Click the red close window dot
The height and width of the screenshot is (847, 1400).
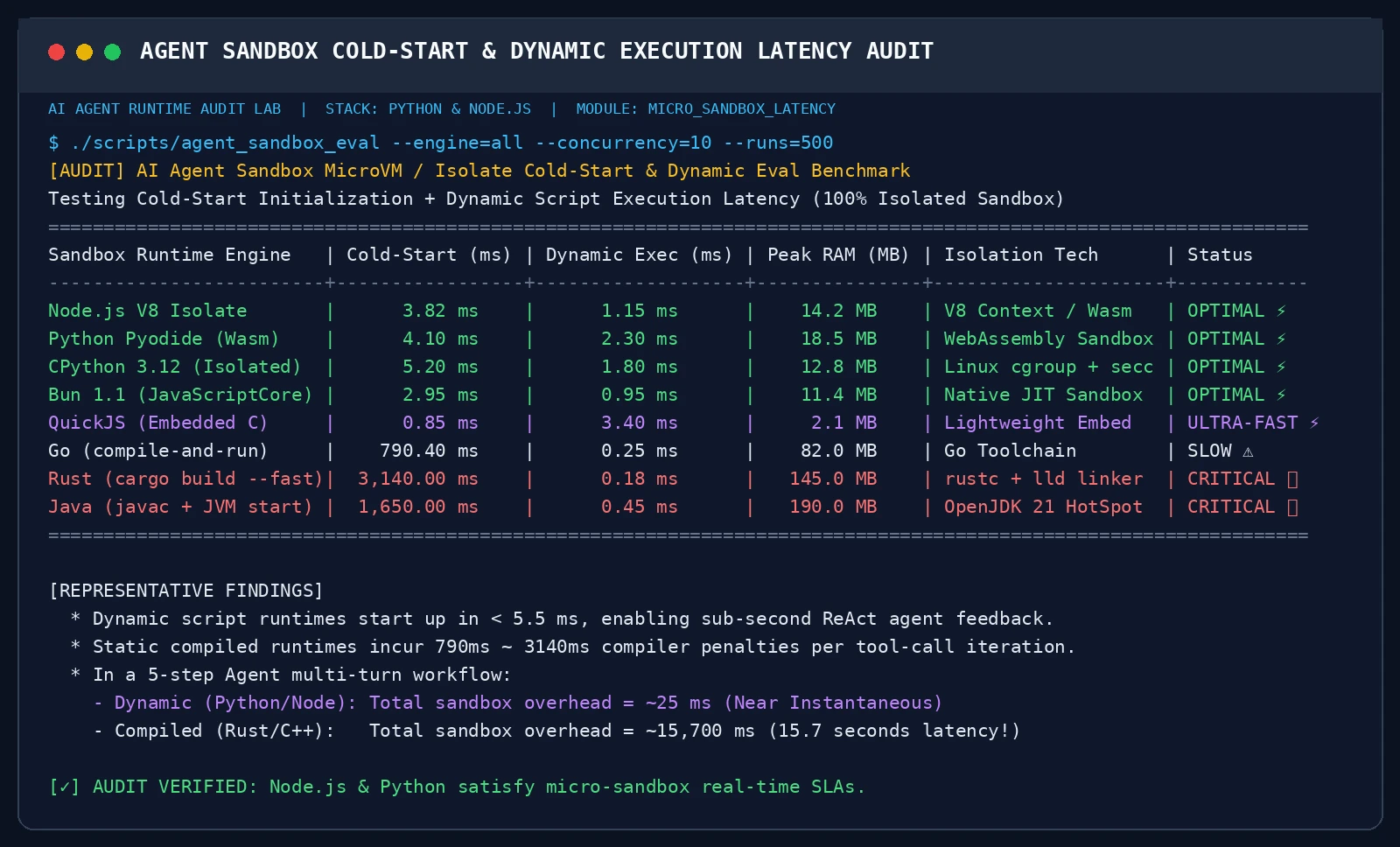(57, 52)
